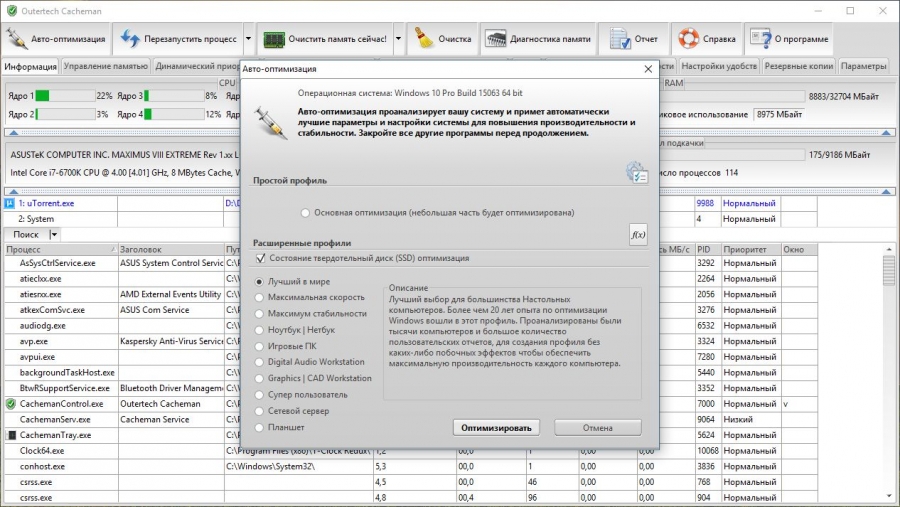Collapse the CPU panel left triangle
Image resolution: width=900 pixels, height=507 pixels.
(x=14, y=133)
